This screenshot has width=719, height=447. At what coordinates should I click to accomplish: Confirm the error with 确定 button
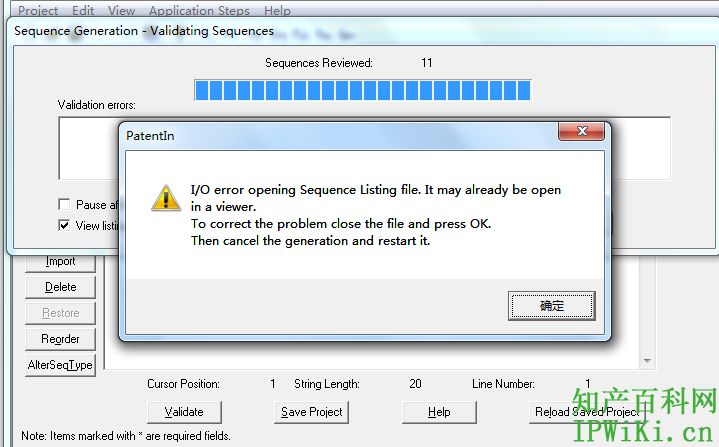coord(552,306)
